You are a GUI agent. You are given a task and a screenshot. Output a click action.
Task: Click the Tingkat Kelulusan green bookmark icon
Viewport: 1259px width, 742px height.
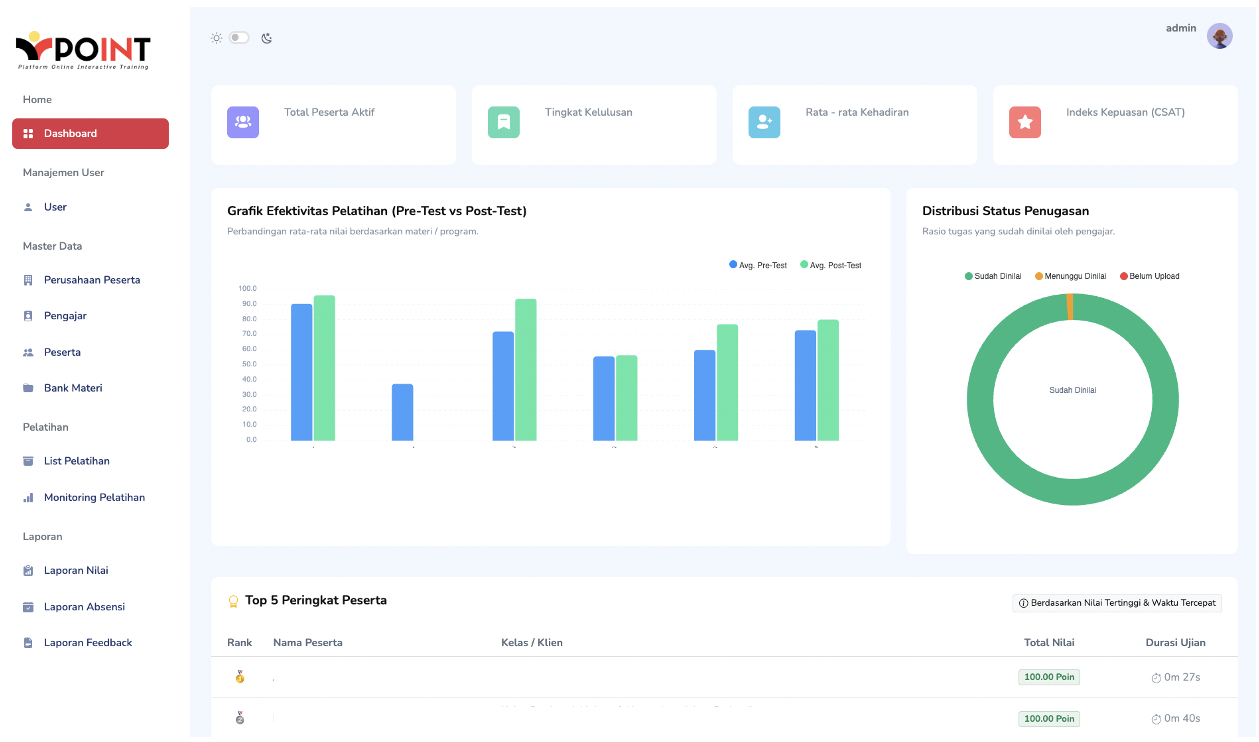click(x=504, y=122)
